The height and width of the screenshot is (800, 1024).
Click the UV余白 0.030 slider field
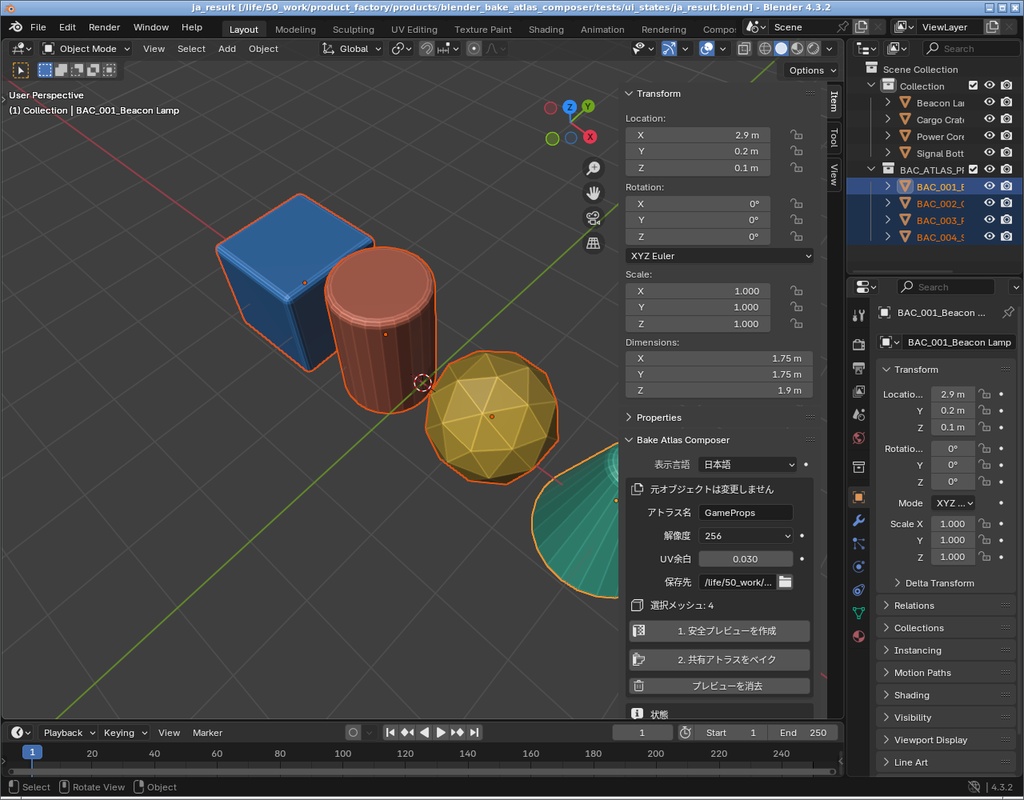tap(746, 559)
